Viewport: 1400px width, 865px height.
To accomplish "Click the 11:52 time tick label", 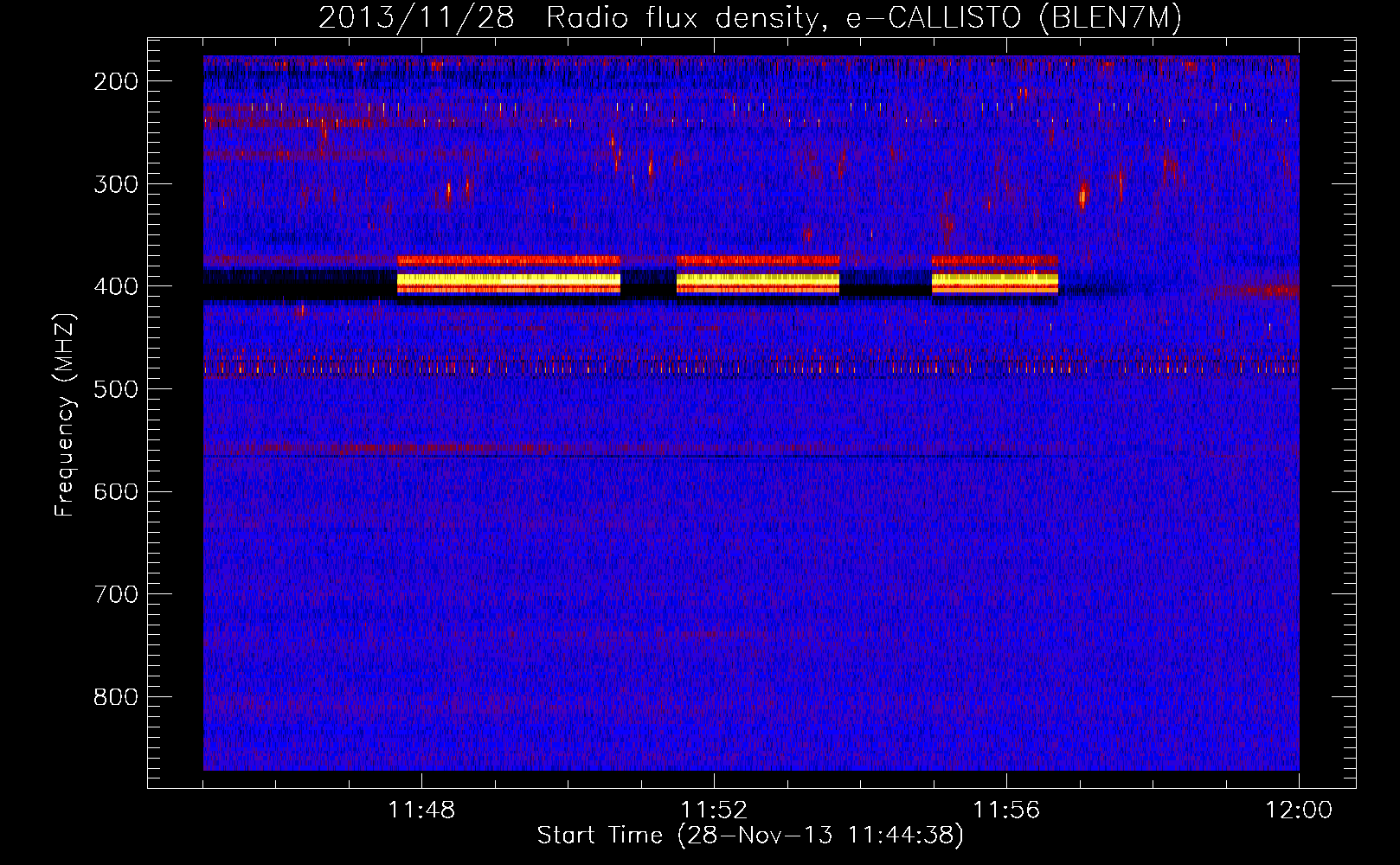I will [x=715, y=811].
